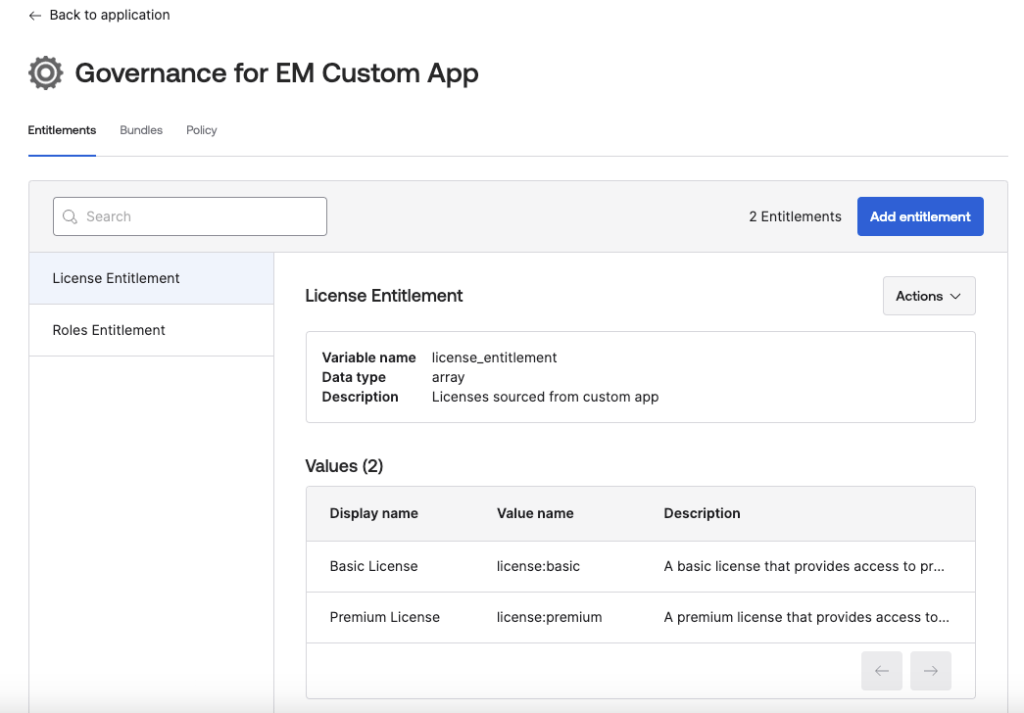This screenshot has height=713, width=1024.
Task: Click the gear icon beside the app title
Action: (x=44, y=72)
